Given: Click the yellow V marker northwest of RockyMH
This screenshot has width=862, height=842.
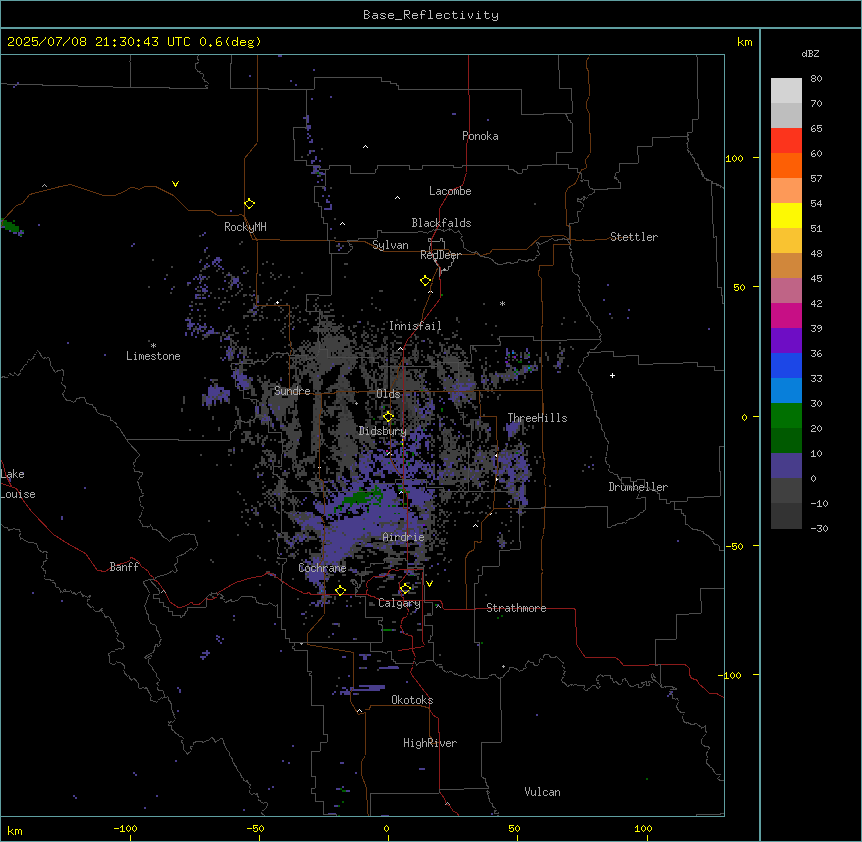Looking at the screenshot, I should 175,184.
